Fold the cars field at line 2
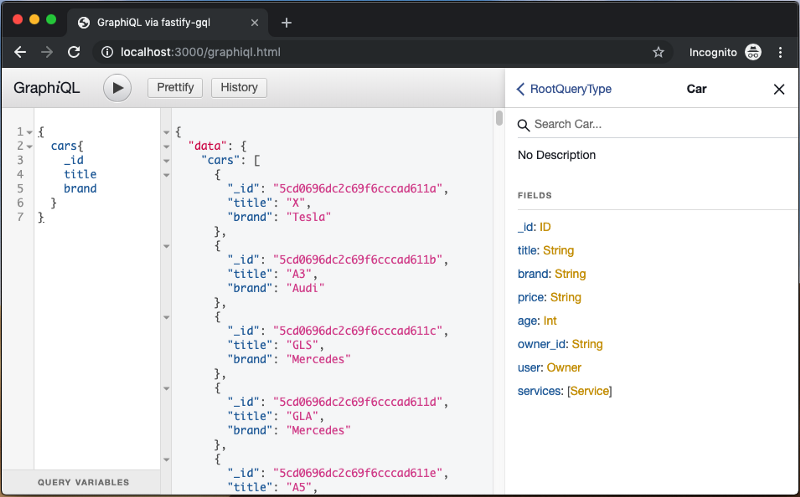 [29, 146]
